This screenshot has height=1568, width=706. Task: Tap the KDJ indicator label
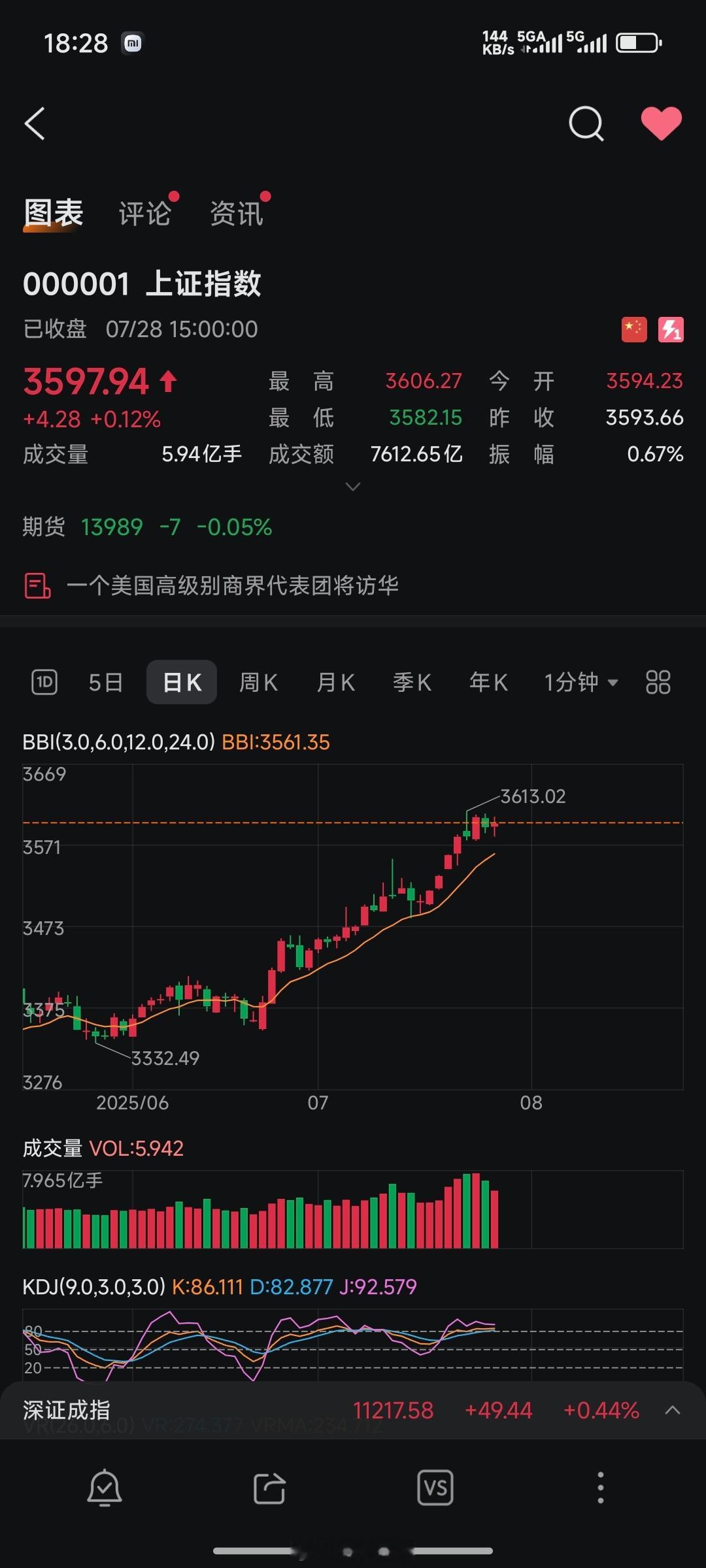click(220, 1286)
